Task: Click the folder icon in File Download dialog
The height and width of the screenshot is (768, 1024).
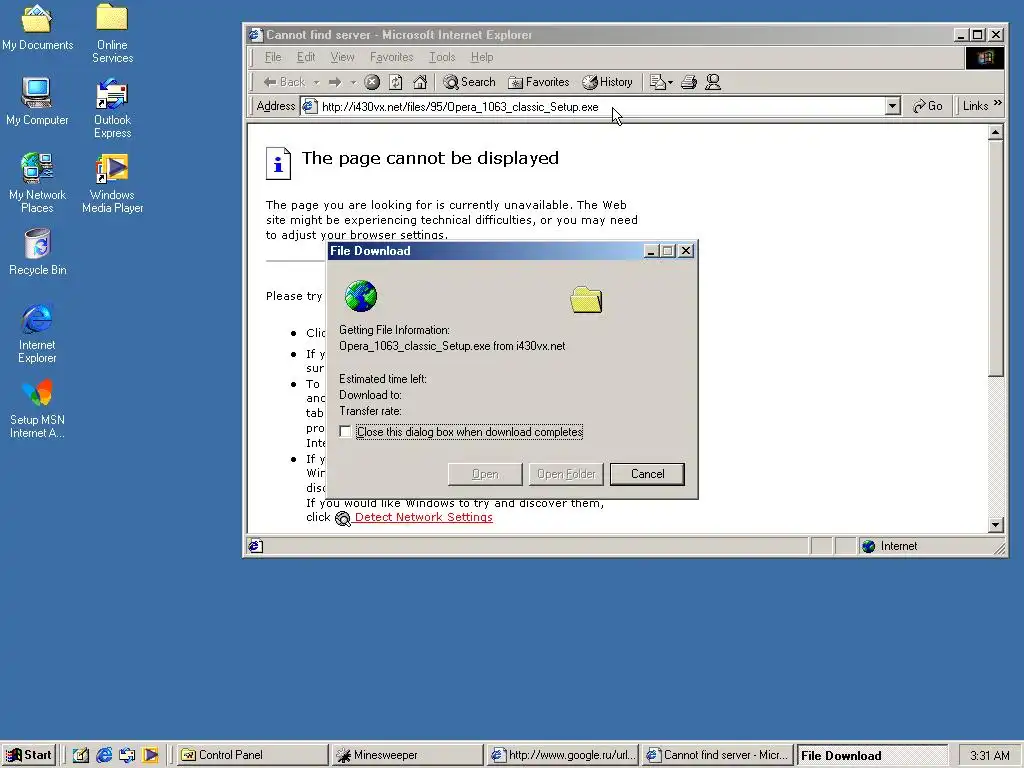Action: point(586,300)
